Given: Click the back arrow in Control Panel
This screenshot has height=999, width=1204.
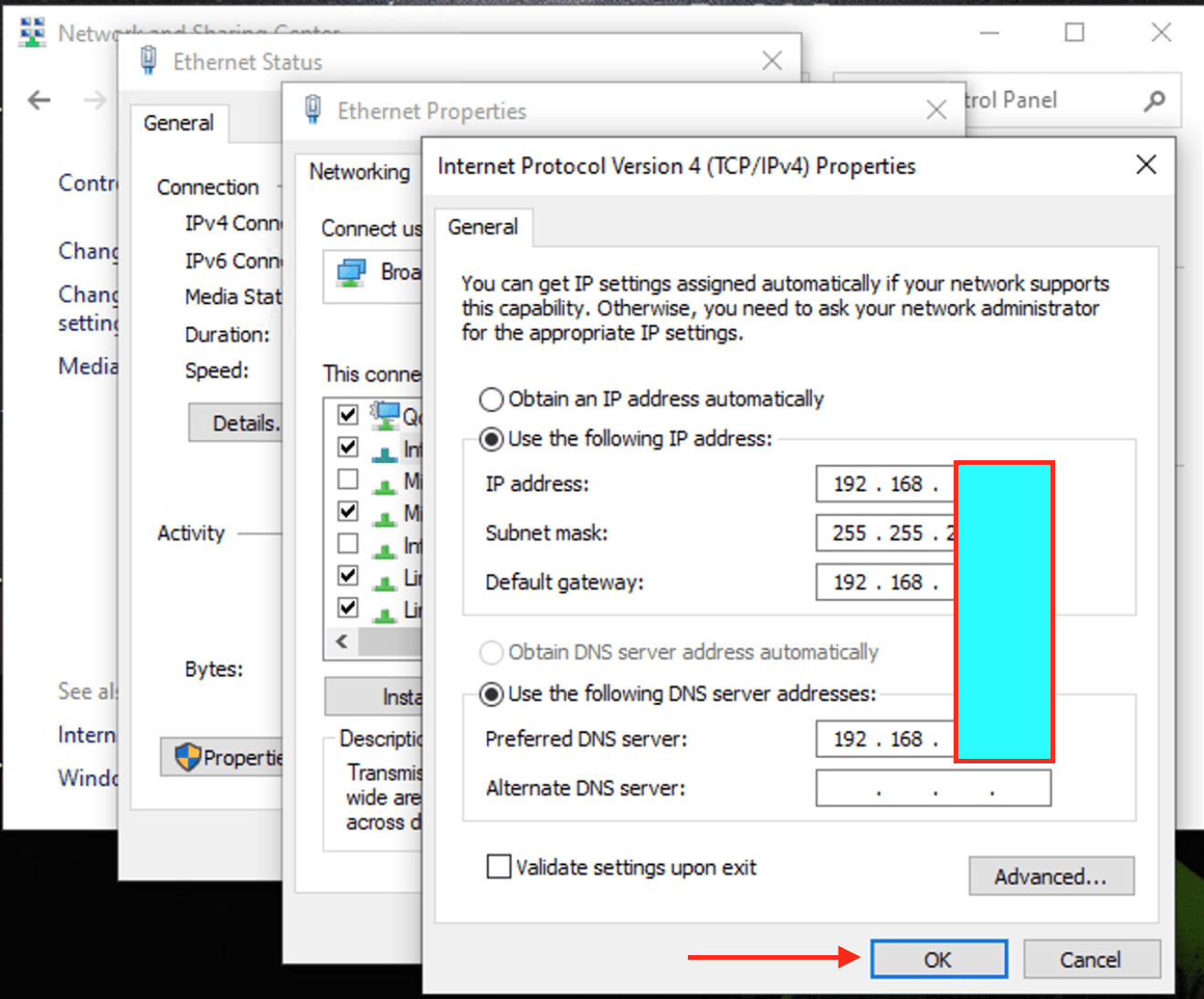Looking at the screenshot, I should coord(39,100).
